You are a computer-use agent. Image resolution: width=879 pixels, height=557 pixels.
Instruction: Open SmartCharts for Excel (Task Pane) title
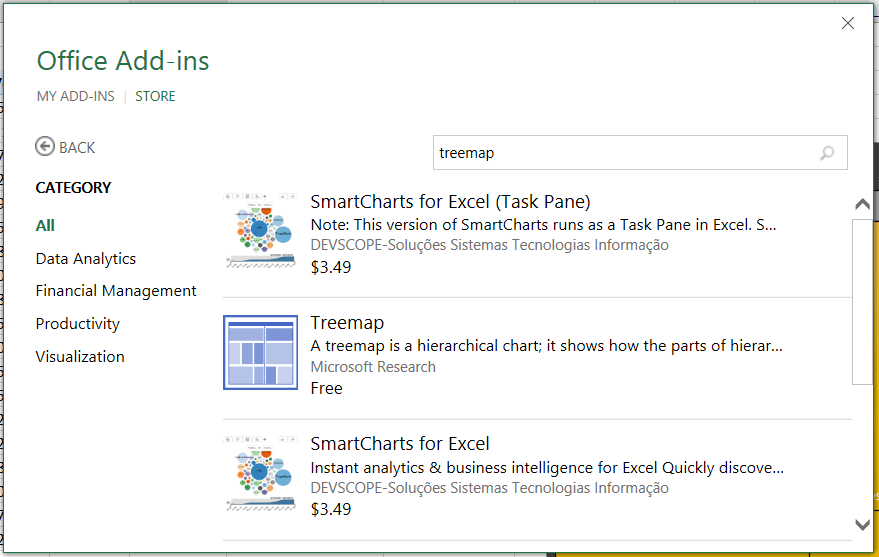pos(450,201)
